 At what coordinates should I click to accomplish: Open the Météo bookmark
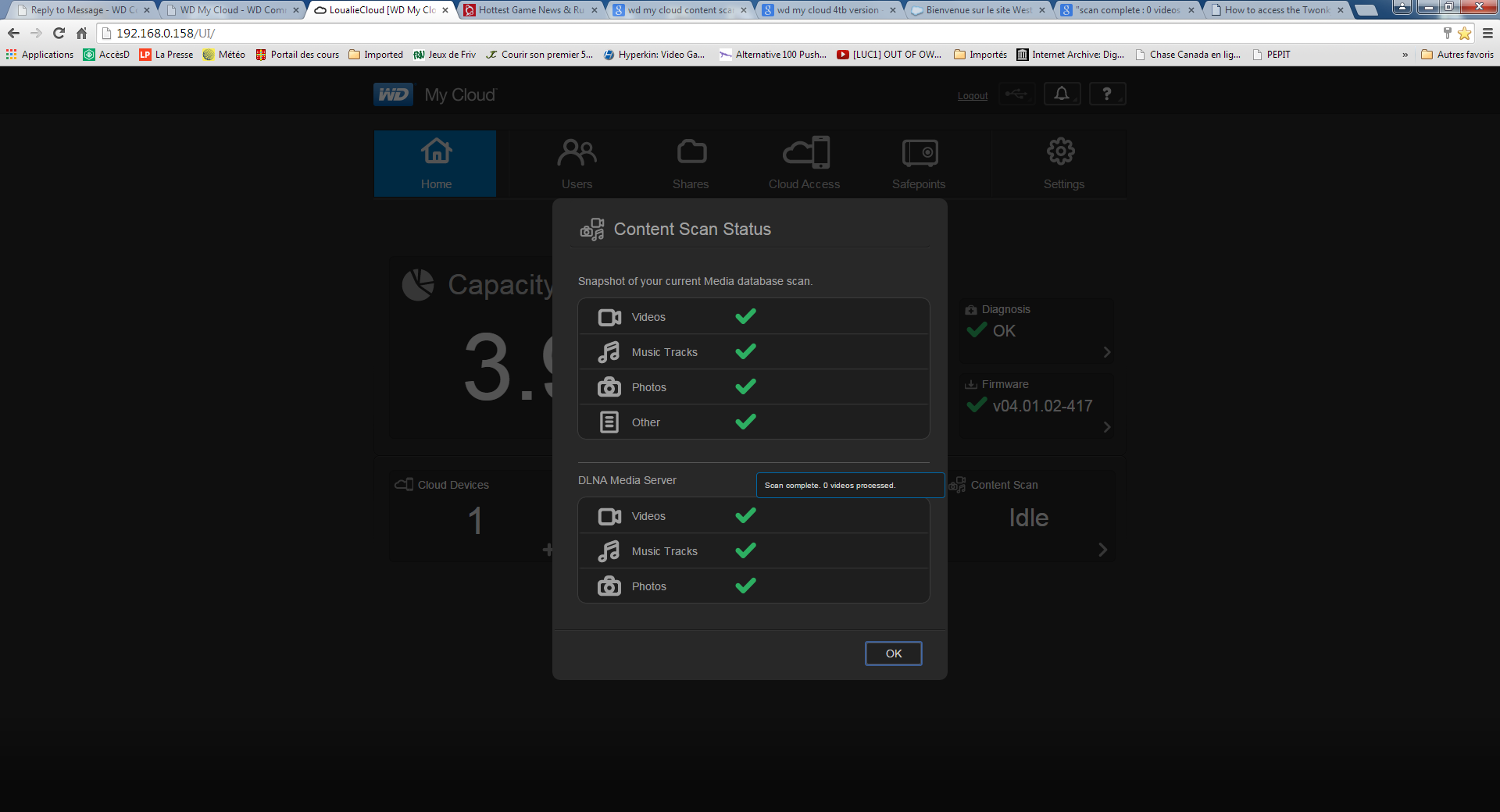223,55
